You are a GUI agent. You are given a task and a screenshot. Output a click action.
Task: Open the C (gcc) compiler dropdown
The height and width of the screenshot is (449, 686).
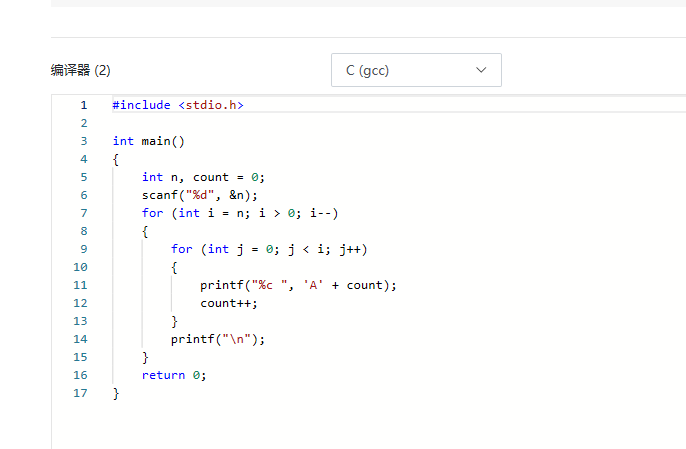point(416,70)
